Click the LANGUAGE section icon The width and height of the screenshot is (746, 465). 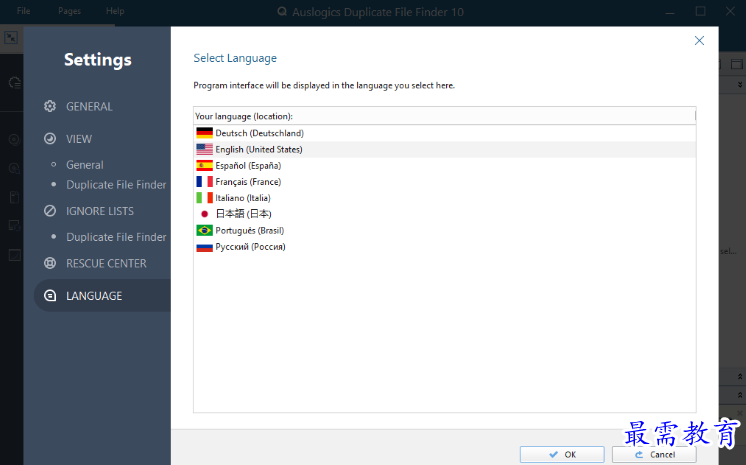click(50, 296)
